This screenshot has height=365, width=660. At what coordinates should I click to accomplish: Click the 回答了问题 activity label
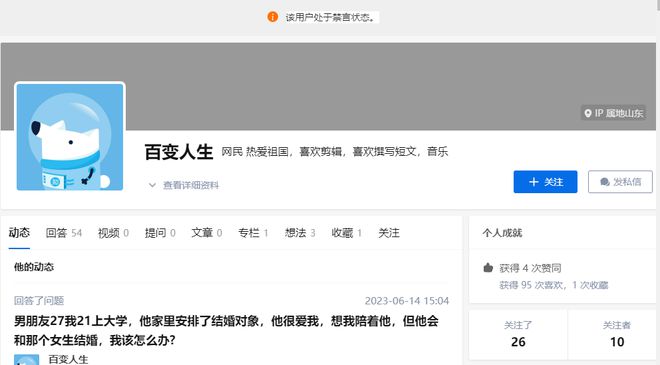click(x=39, y=301)
